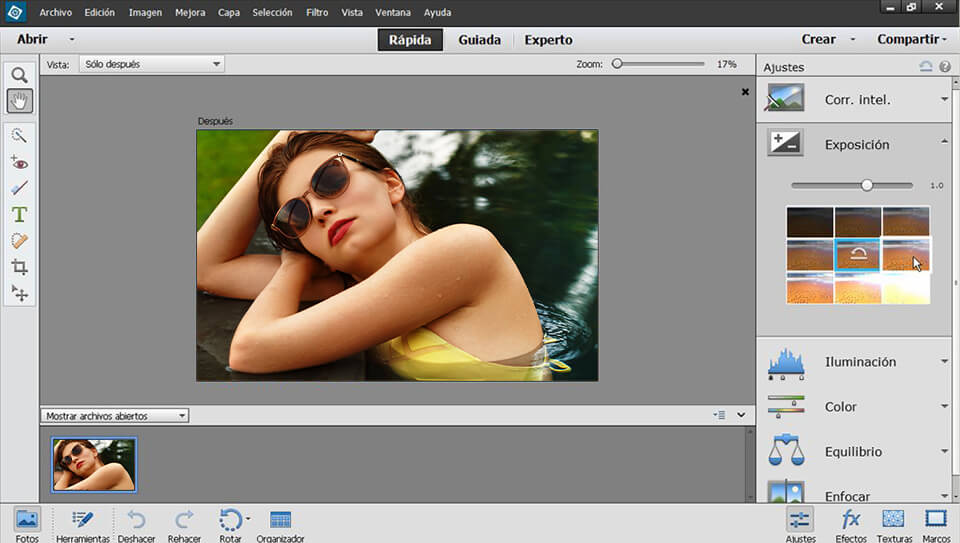Screen dimensions: 960x543
Task: Choose the darkest exposure preset thumbnail
Action: [x=809, y=222]
